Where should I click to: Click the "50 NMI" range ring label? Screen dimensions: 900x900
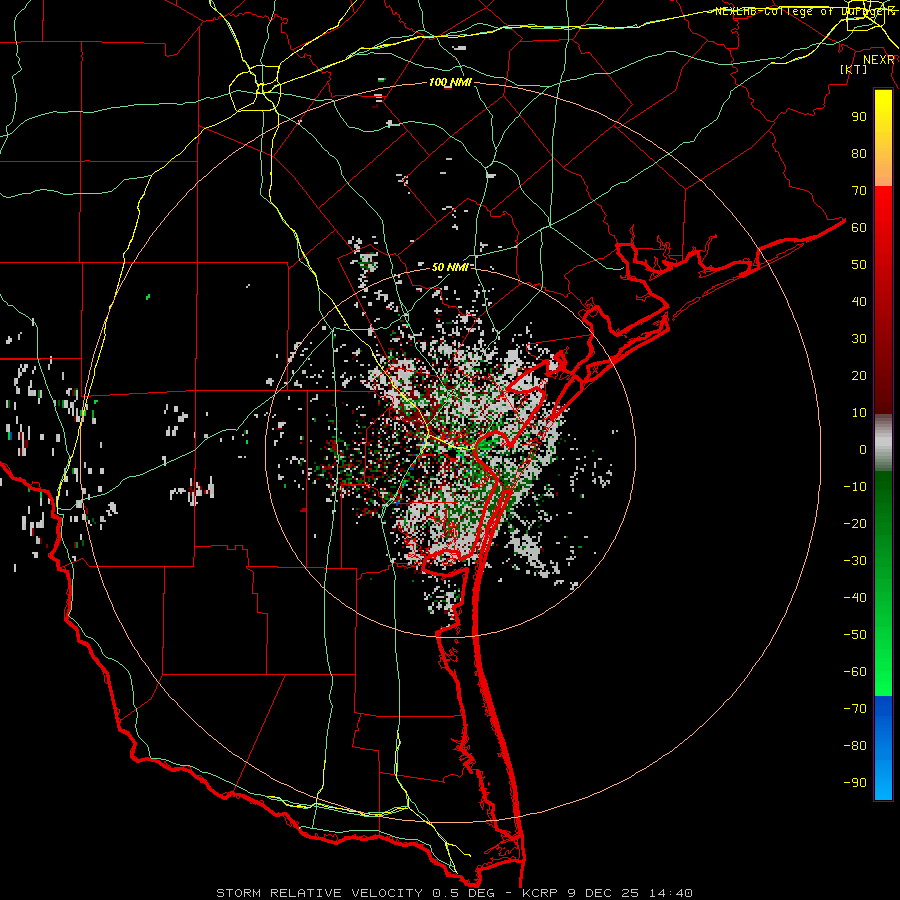click(451, 267)
